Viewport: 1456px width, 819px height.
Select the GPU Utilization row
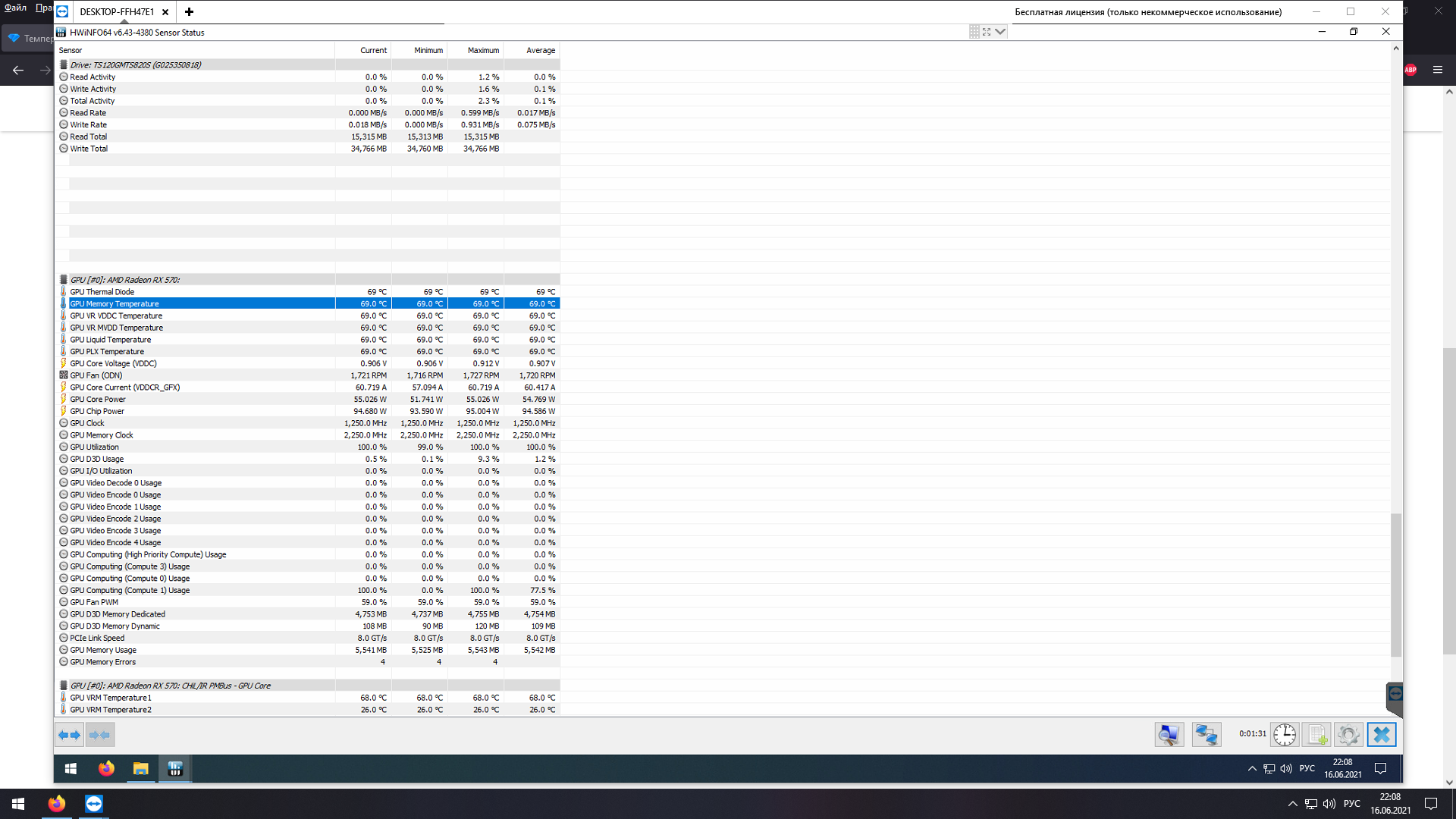[309, 447]
